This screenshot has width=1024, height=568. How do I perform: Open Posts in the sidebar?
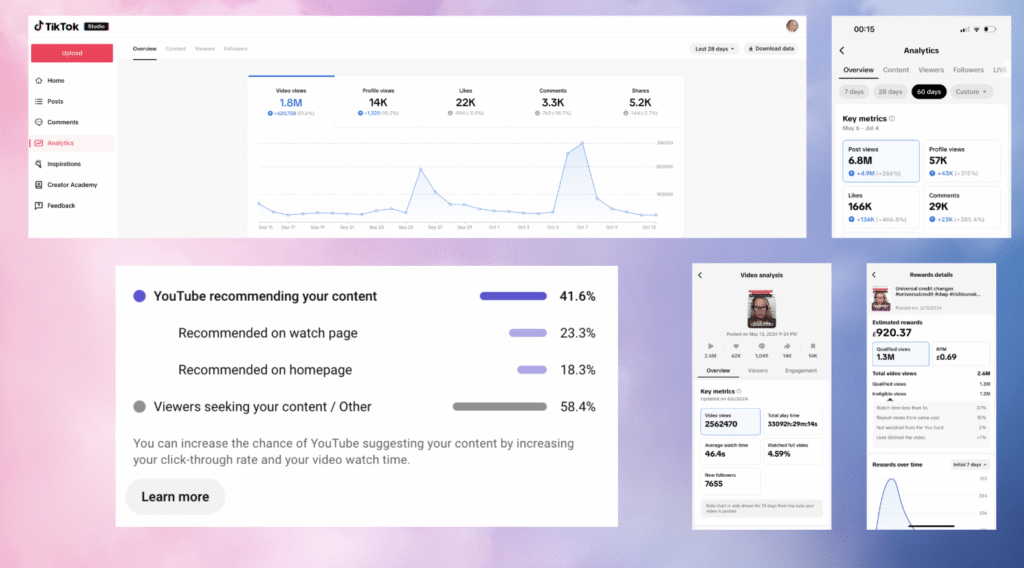pos(55,101)
